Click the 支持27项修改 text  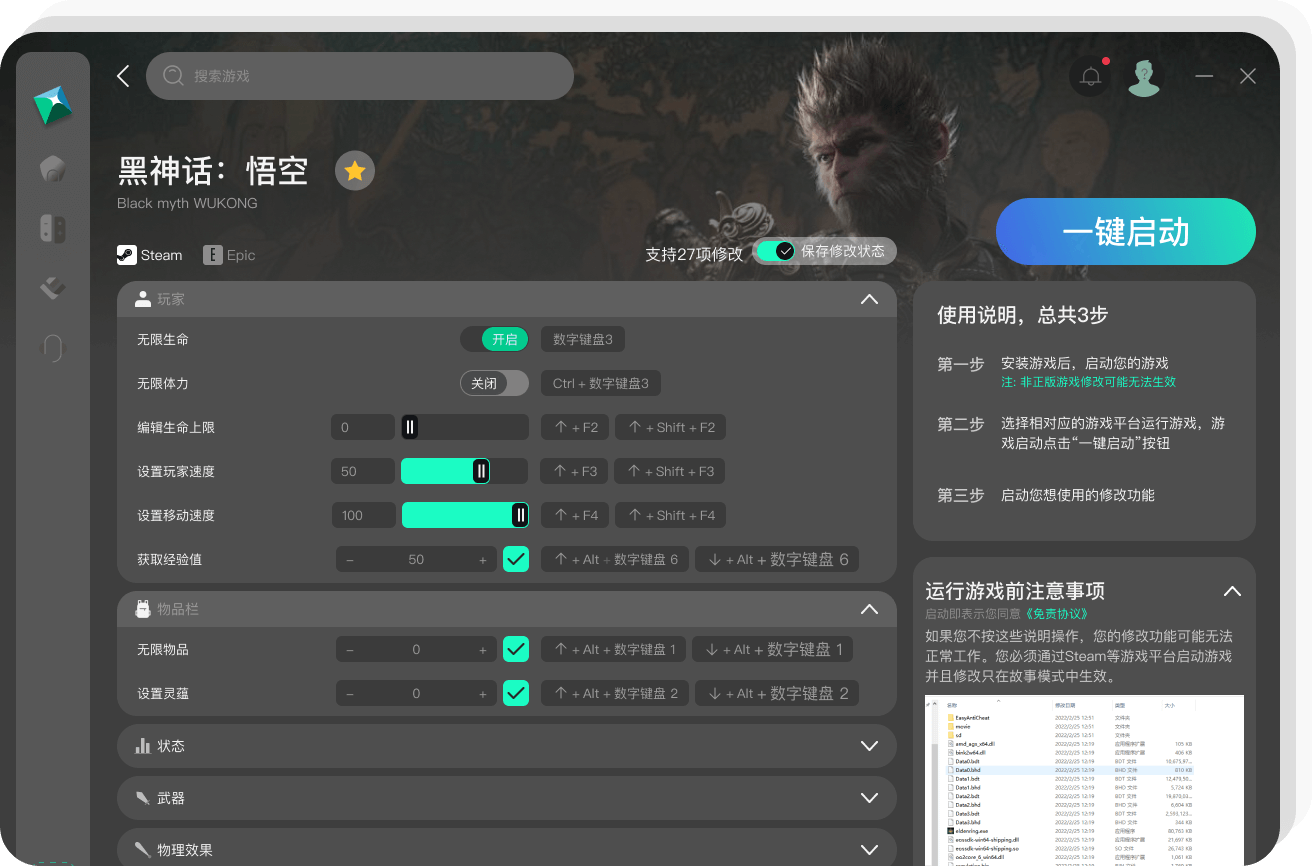(x=694, y=254)
